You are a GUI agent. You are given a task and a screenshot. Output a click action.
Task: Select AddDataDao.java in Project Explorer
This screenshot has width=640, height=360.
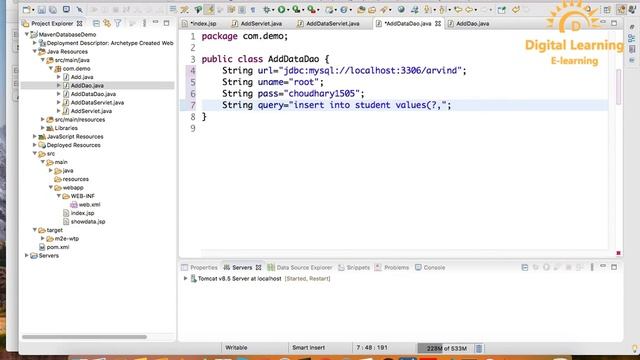(x=93, y=94)
